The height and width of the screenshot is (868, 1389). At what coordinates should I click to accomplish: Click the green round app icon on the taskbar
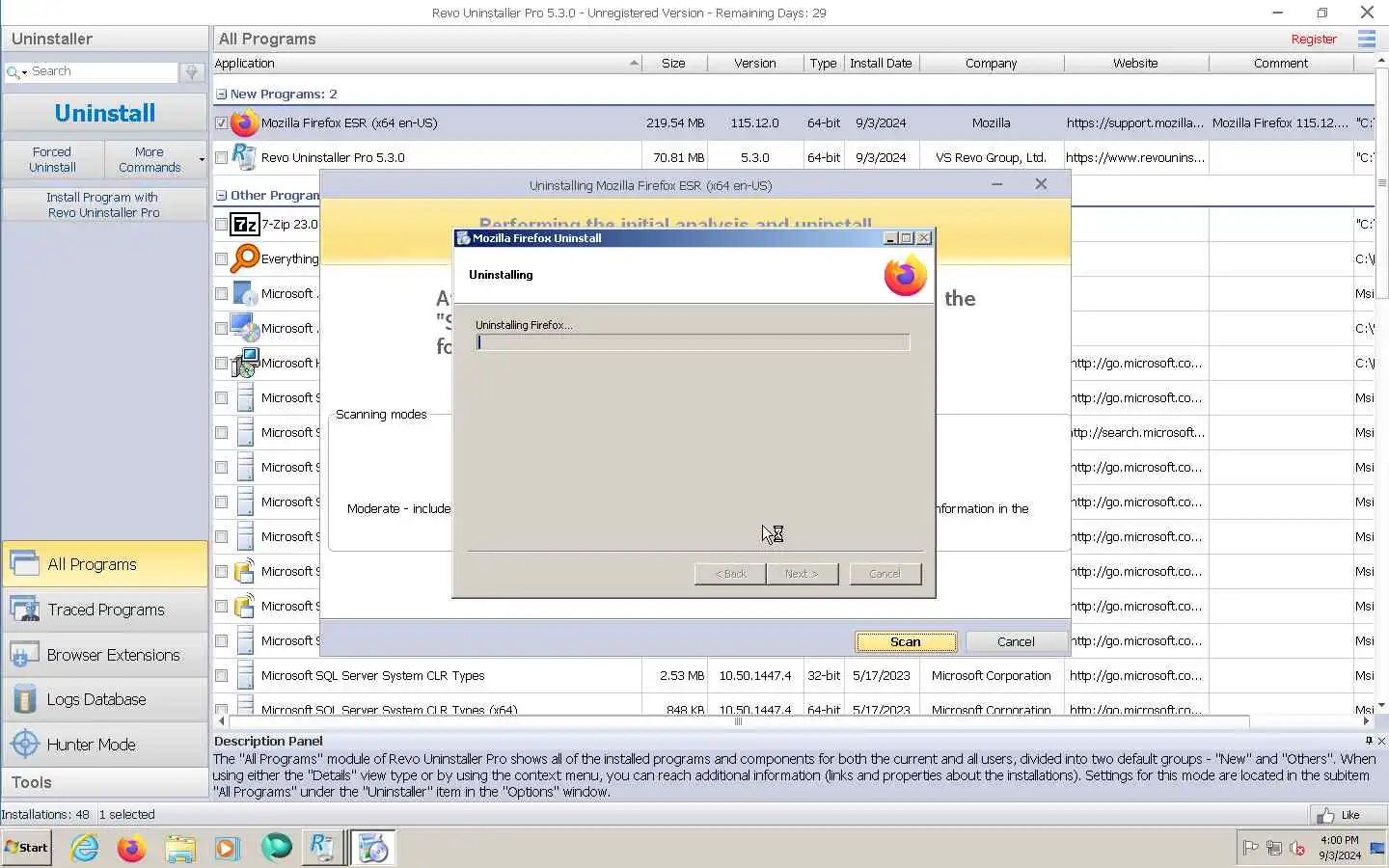tap(276, 847)
